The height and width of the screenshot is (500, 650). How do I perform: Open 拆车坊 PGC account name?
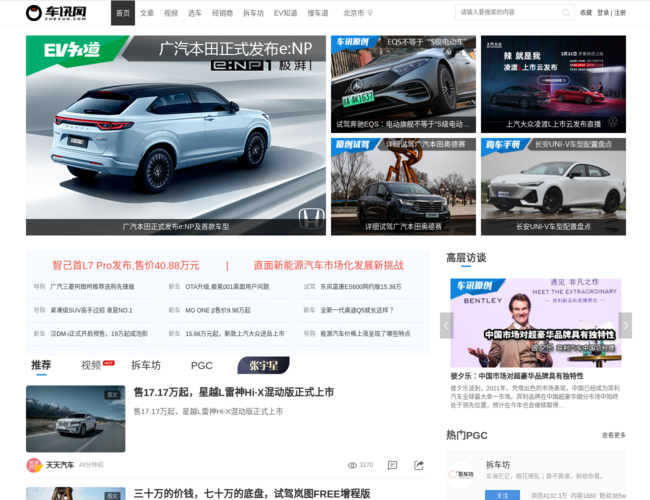[x=498, y=465]
